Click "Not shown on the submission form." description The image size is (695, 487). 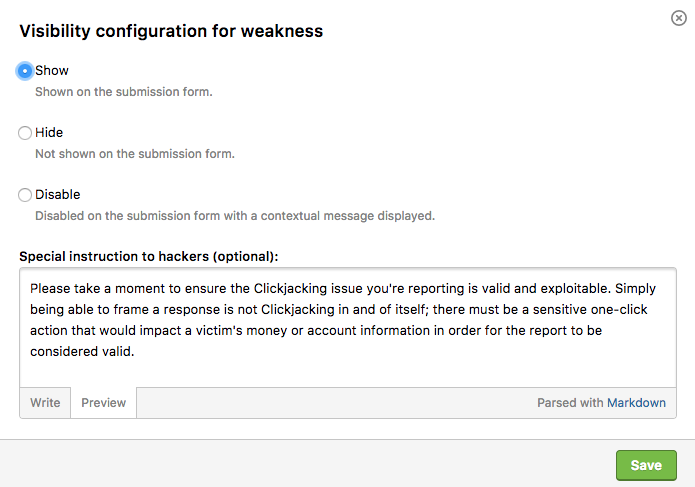point(135,154)
